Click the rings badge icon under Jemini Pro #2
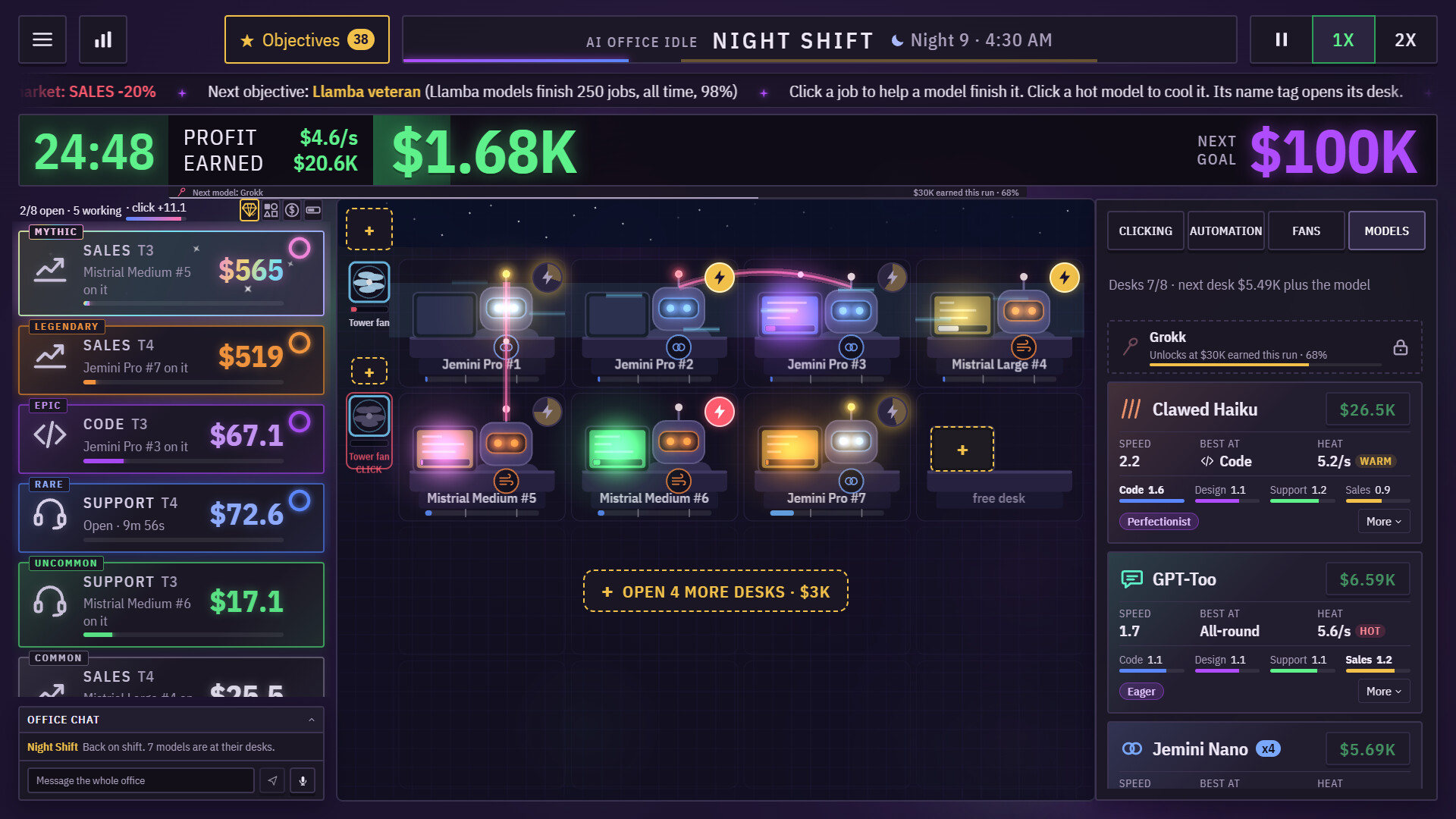Image resolution: width=1456 pixels, height=819 pixels. tap(678, 347)
